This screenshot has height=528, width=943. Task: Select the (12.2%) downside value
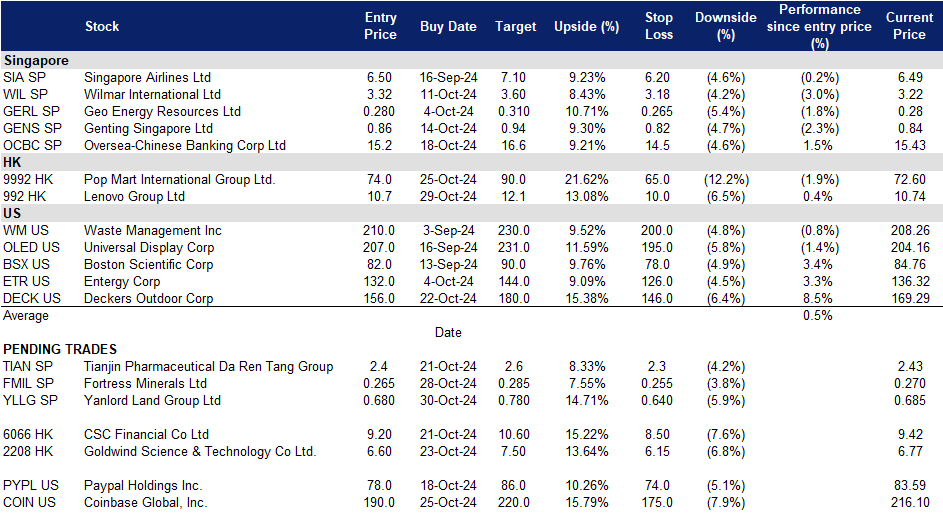click(x=726, y=180)
